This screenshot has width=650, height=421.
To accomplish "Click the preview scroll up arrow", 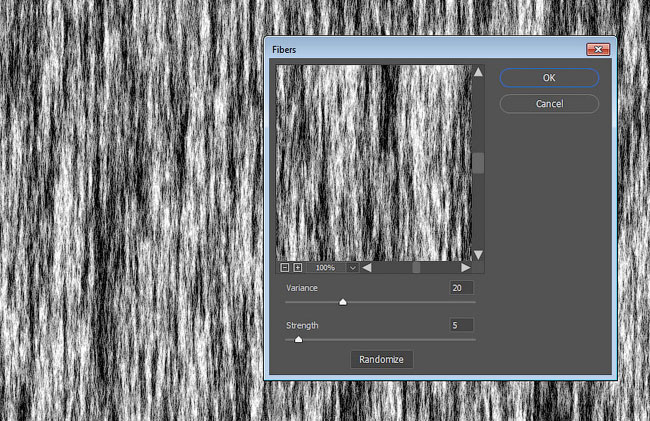I will tap(478, 73).
